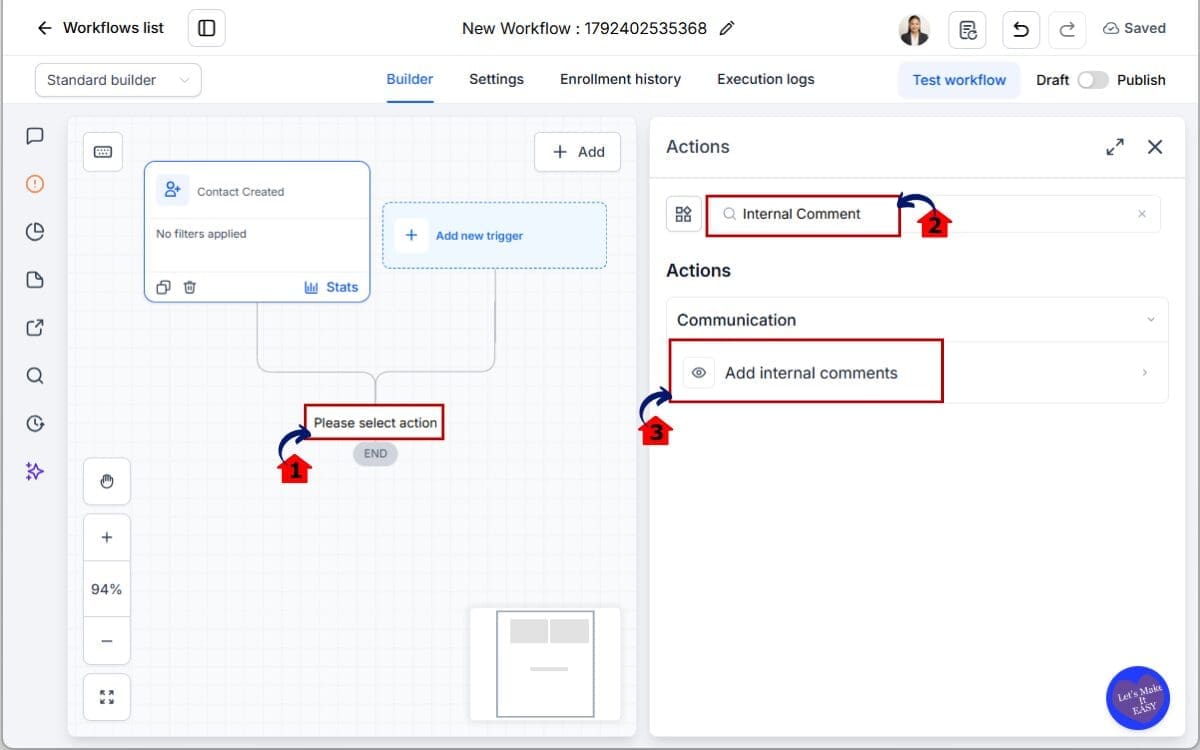Toggle the Draft/Publish switch
Screen dimensions: 1200x750
pyautogui.click(x=1092, y=80)
